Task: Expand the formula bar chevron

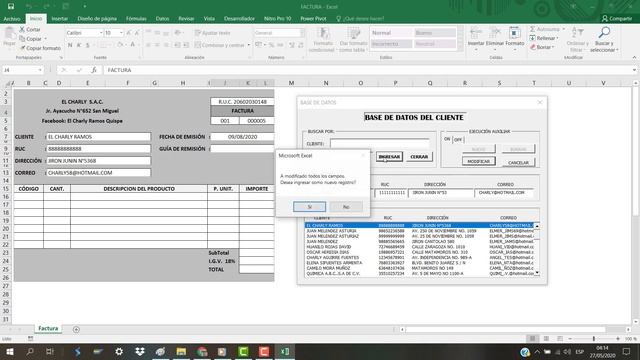Action: pos(634,70)
